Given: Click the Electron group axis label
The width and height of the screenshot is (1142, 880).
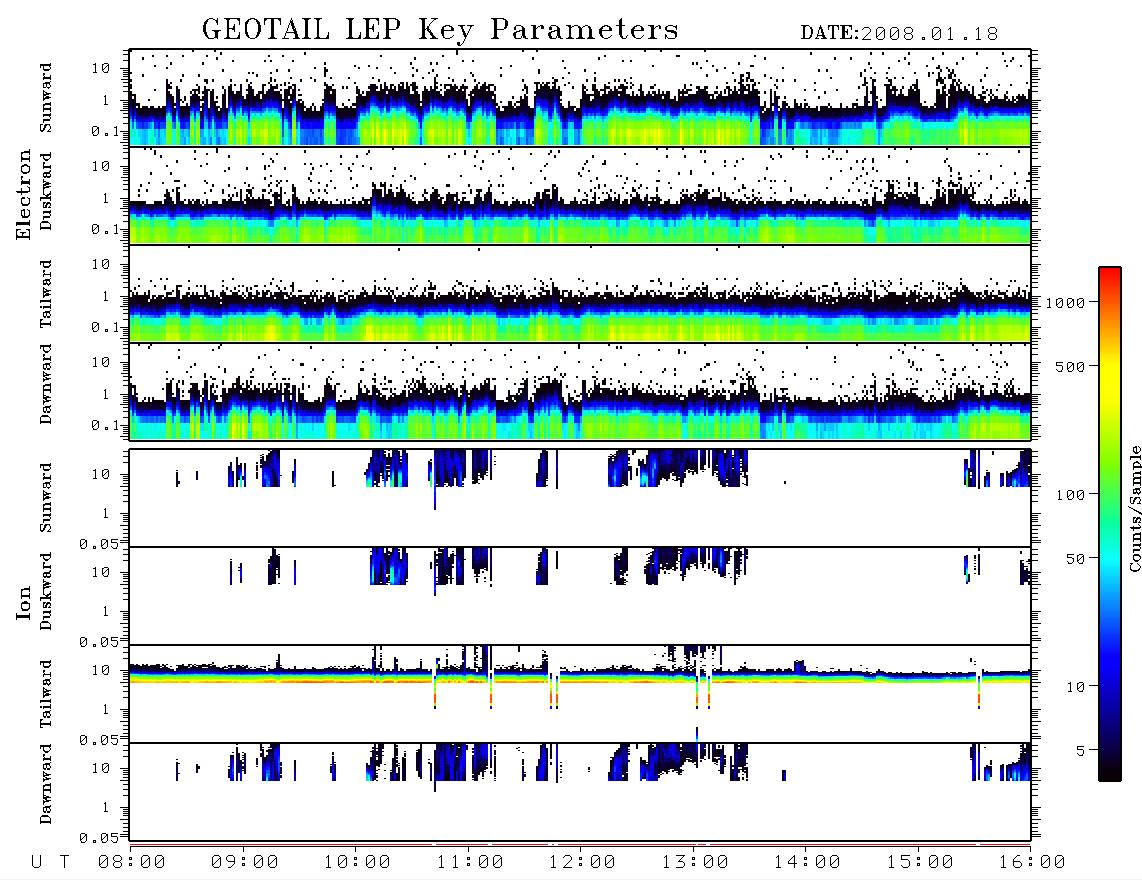Looking at the screenshot, I should (x=23, y=195).
